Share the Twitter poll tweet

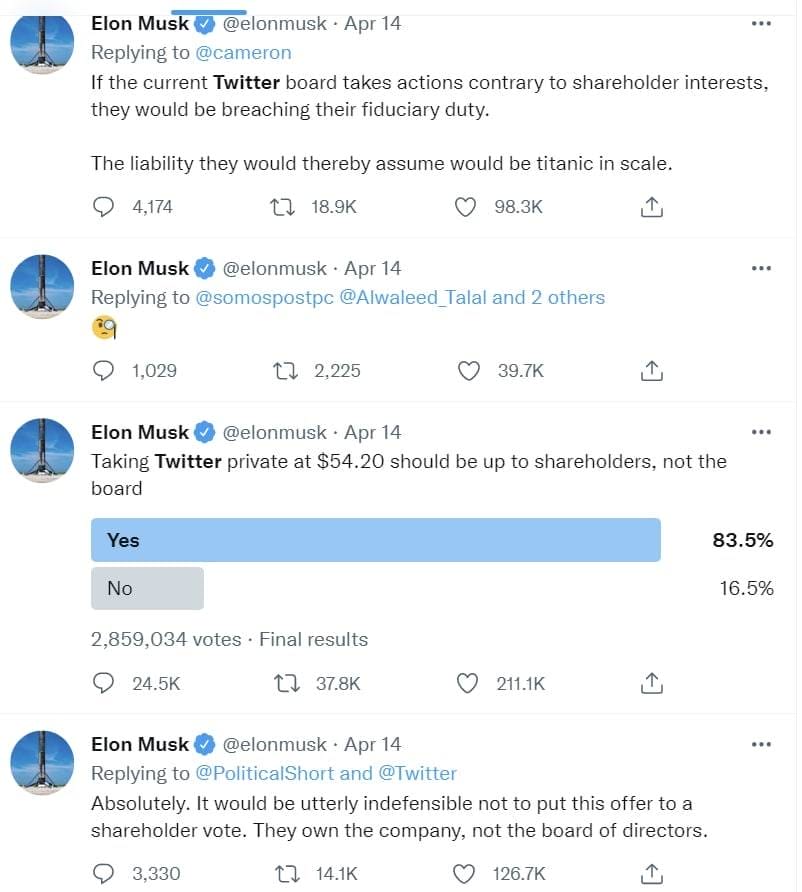pyautogui.click(x=651, y=683)
